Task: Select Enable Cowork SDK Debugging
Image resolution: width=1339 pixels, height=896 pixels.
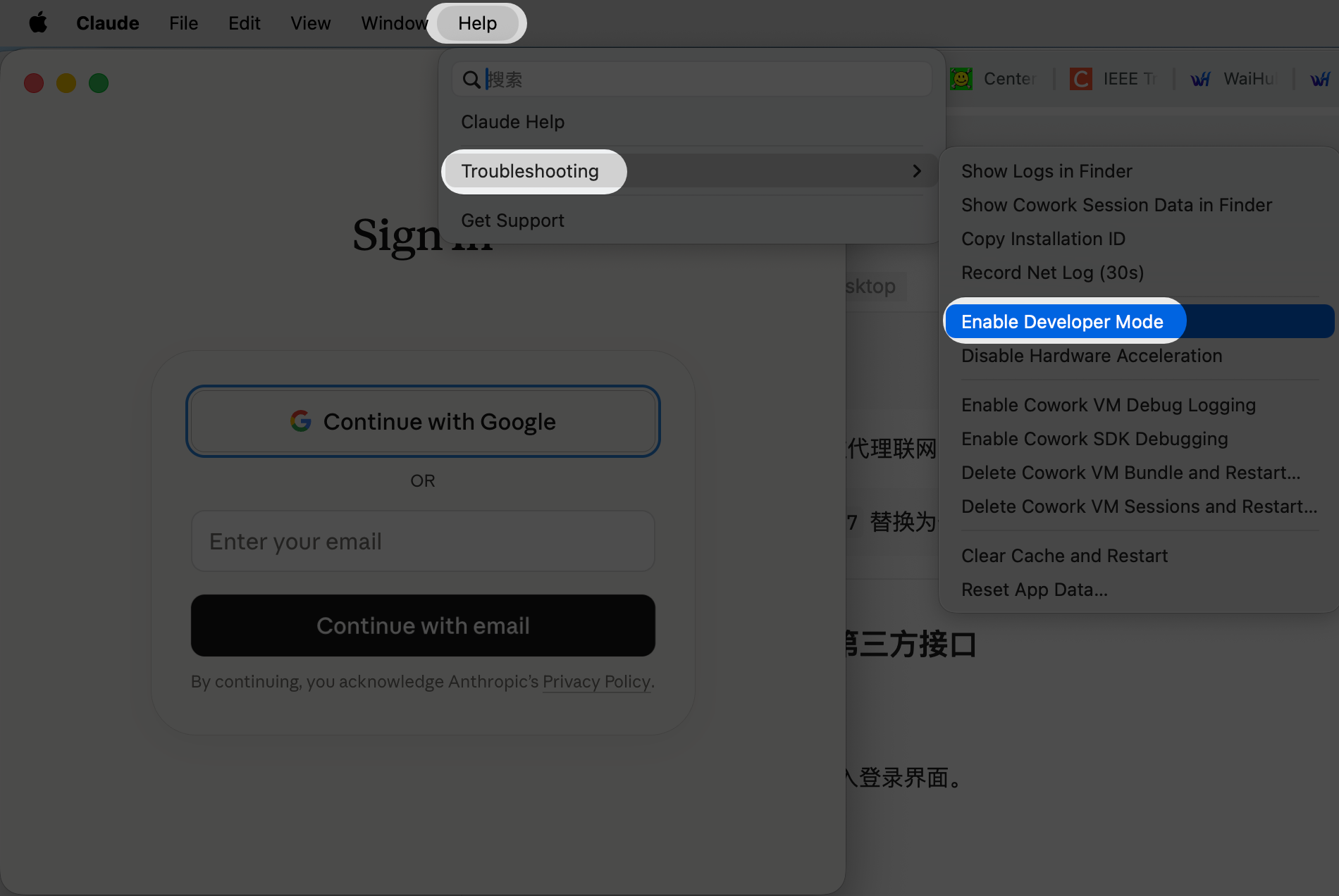Action: pyautogui.click(x=1138, y=439)
